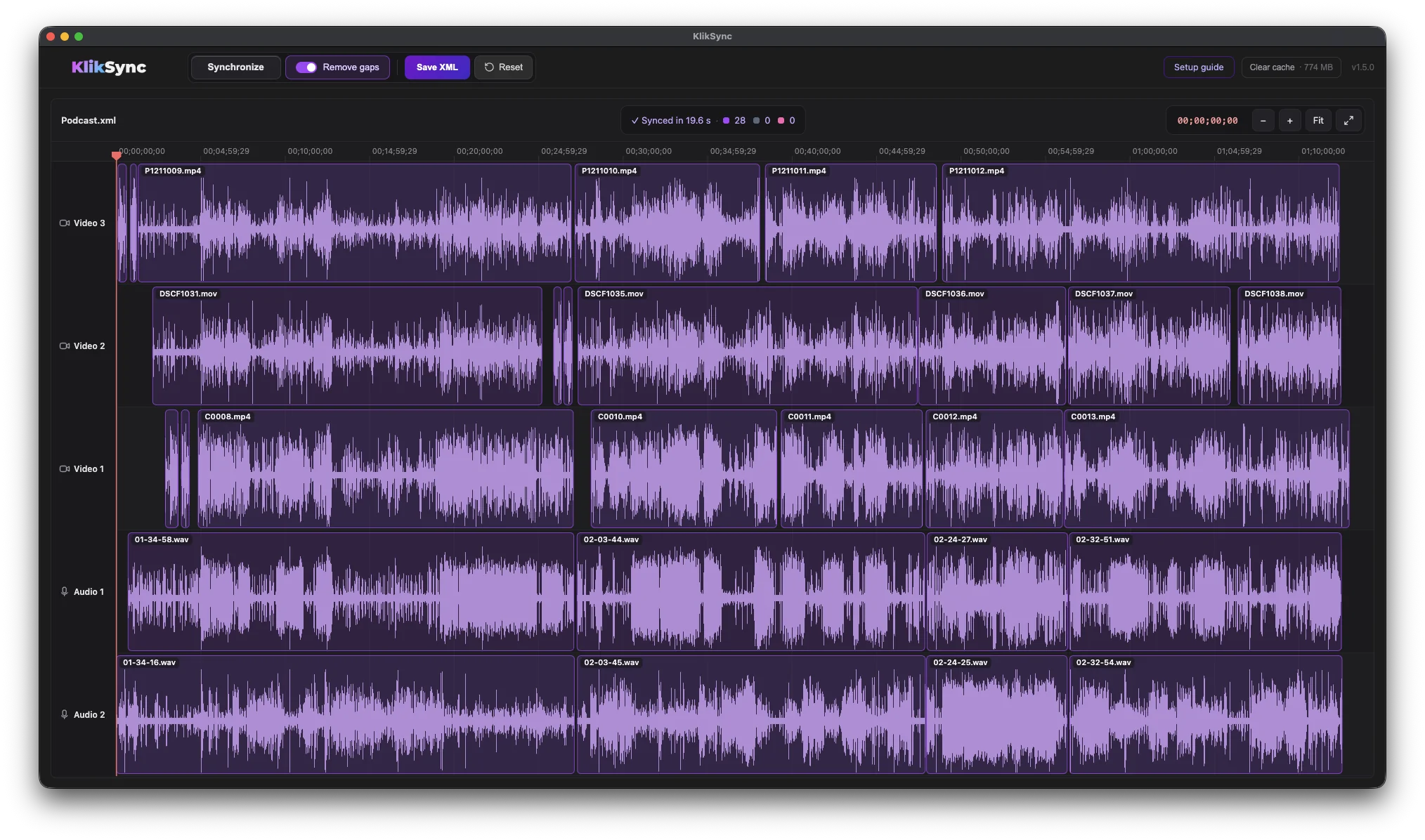The height and width of the screenshot is (840, 1425).
Task: Expand timeline to fullscreen arrow icon
Action: pyautogui.click(x=1348, y=121)
